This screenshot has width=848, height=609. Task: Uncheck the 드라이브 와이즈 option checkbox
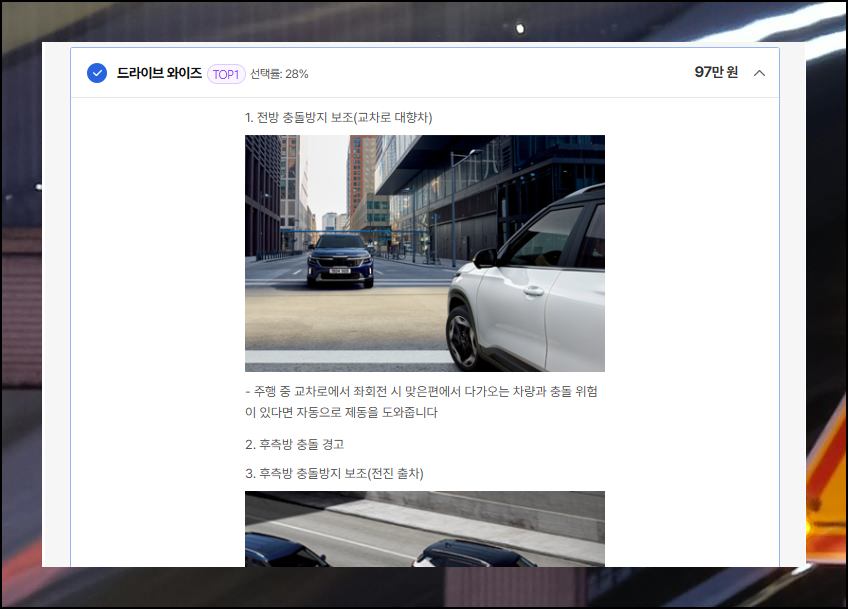97,73
